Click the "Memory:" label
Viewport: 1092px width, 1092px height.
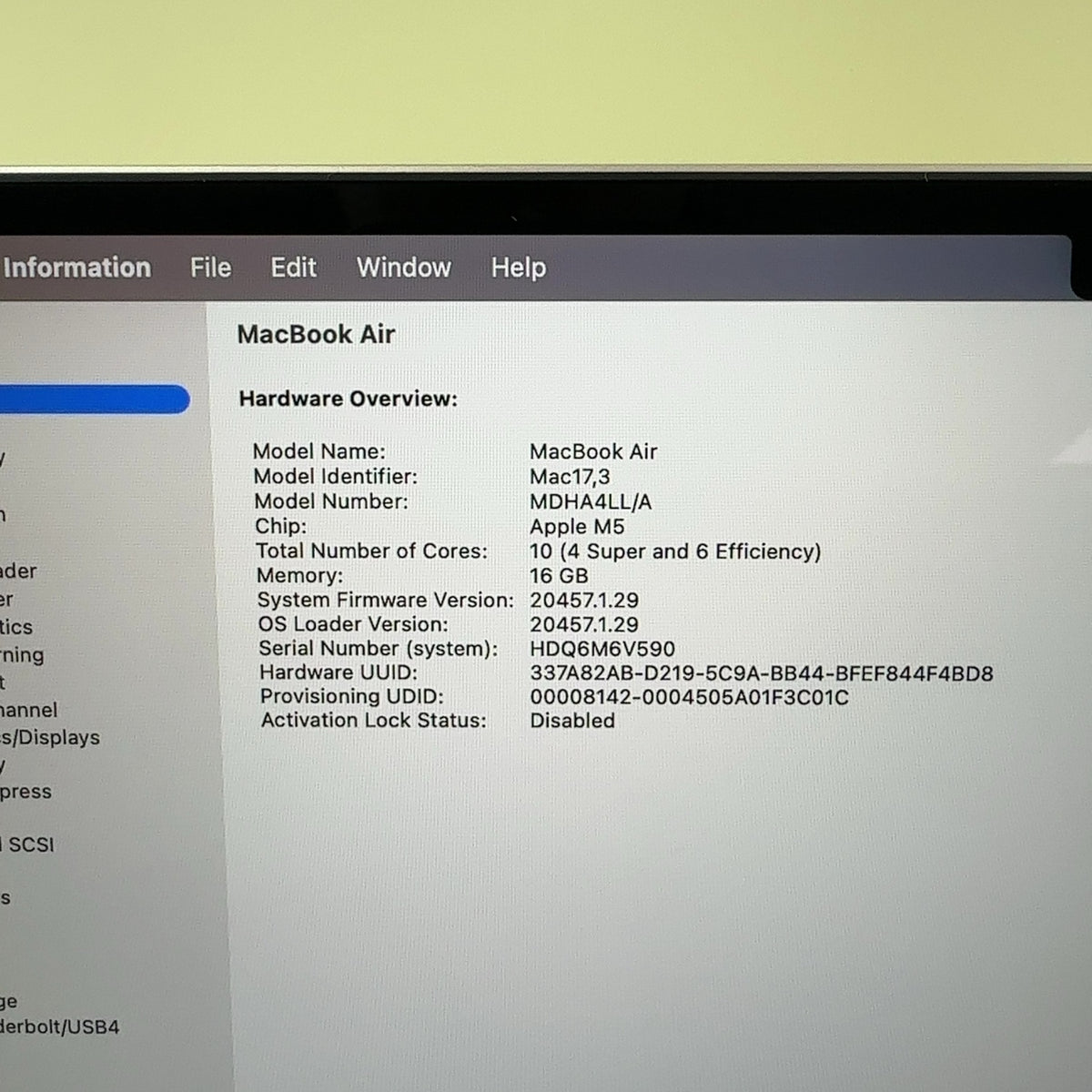tap(300, 575)
